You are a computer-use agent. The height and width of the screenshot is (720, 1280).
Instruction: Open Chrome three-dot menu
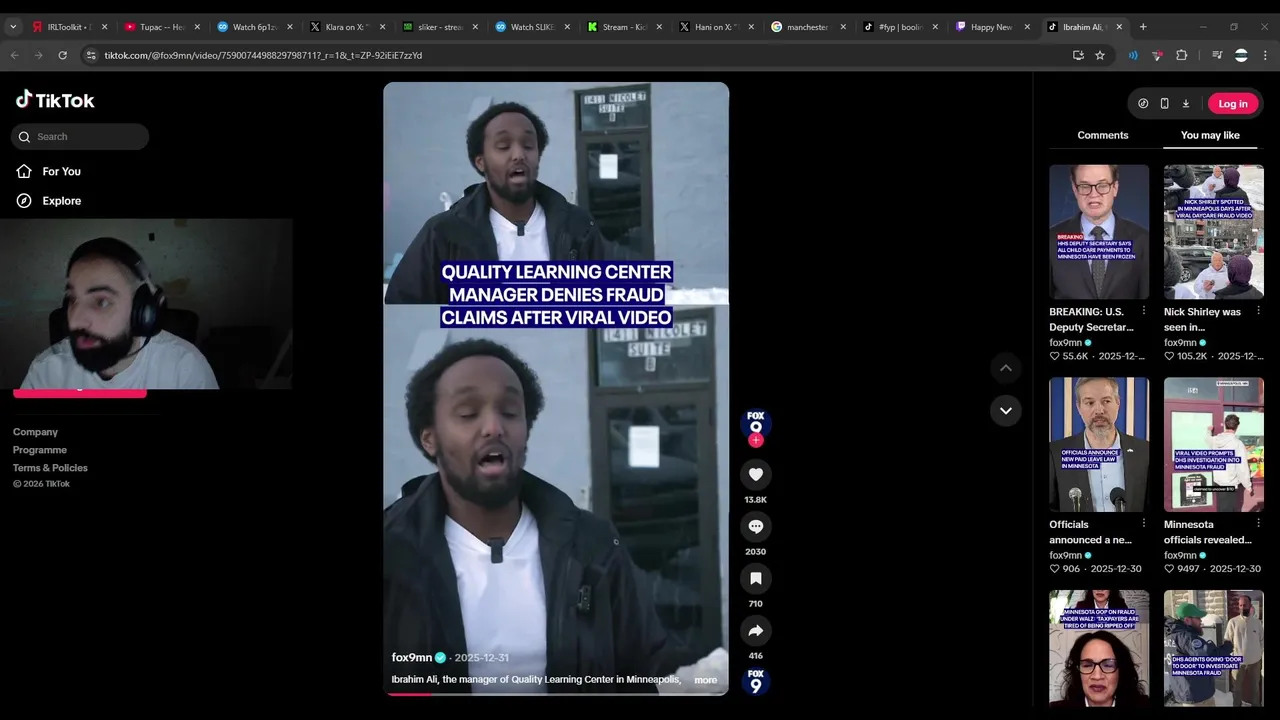[1266, 55]
